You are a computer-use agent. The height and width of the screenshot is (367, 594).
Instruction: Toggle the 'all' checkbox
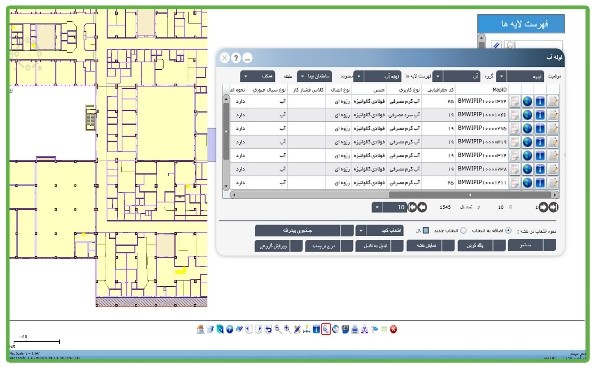pos(425,230)
